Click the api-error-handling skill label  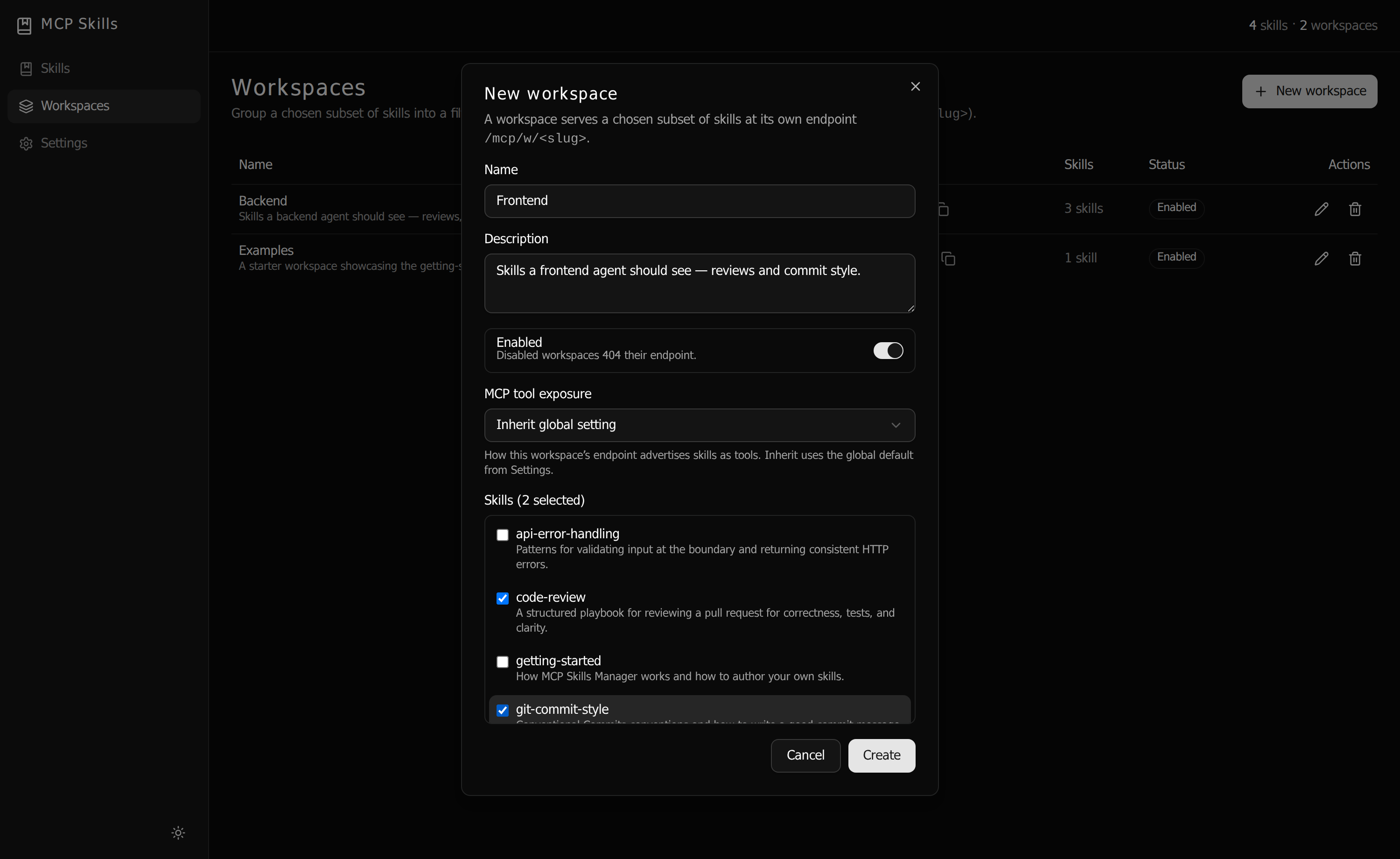tap(567, 534)
